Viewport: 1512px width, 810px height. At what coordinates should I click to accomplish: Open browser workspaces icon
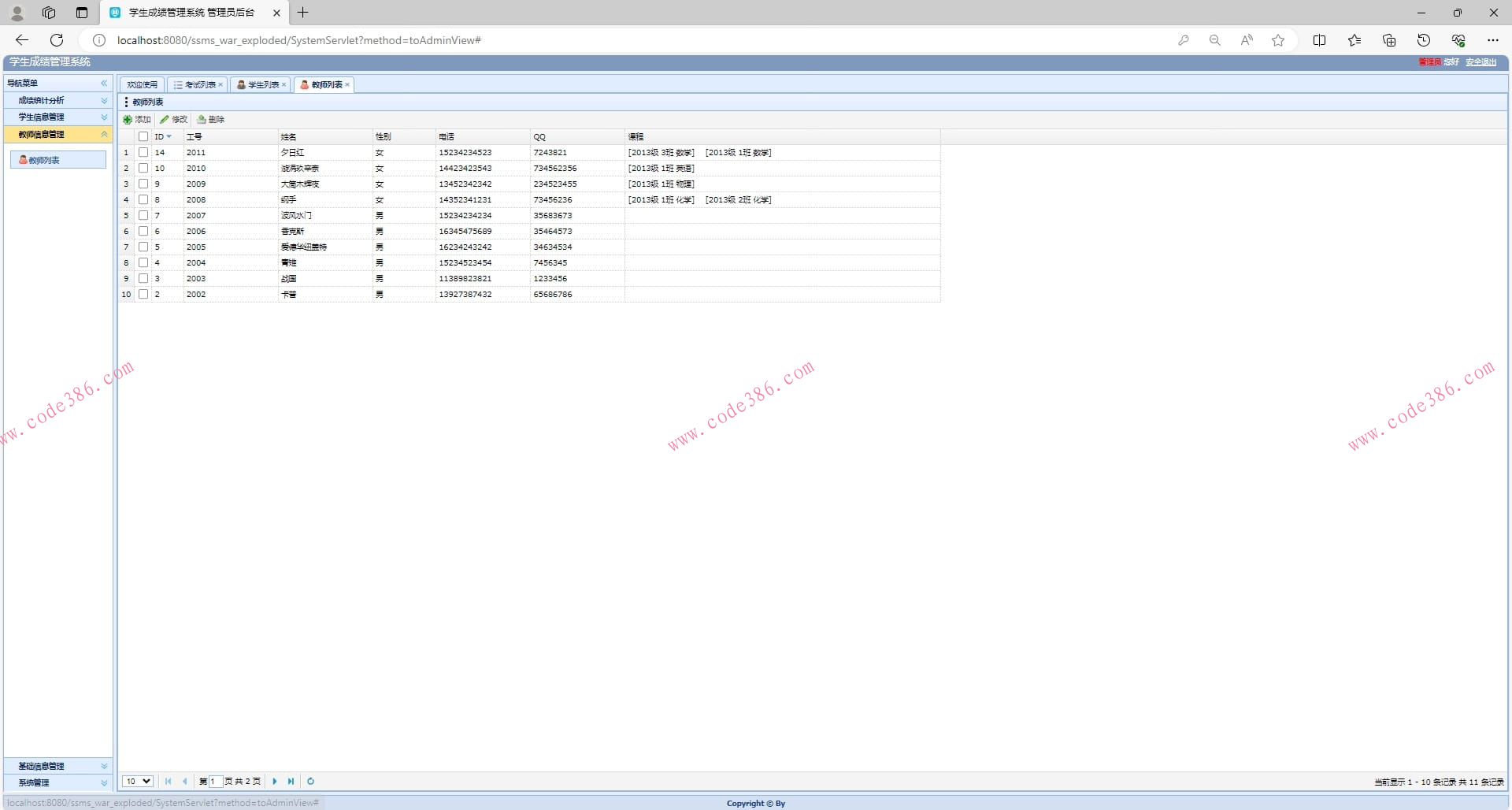click(49, 13)
